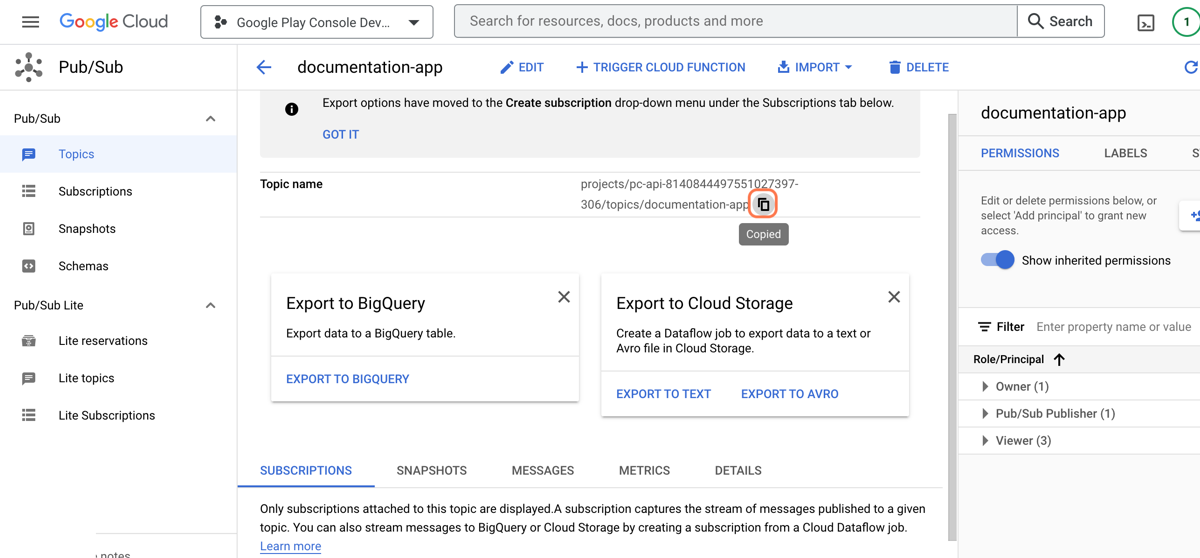Click the Schemas sidebar icon
This screenshot has height=558, width=1200.
coord(29,266)
